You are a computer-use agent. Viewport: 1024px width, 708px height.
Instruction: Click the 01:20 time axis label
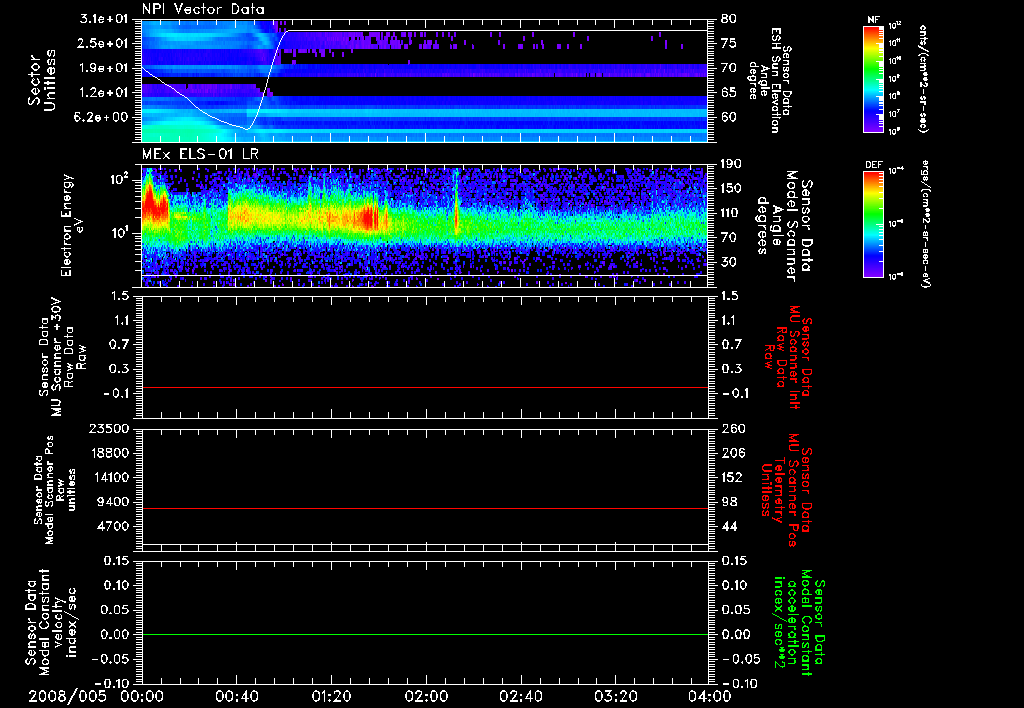click(x=331, y=696)
